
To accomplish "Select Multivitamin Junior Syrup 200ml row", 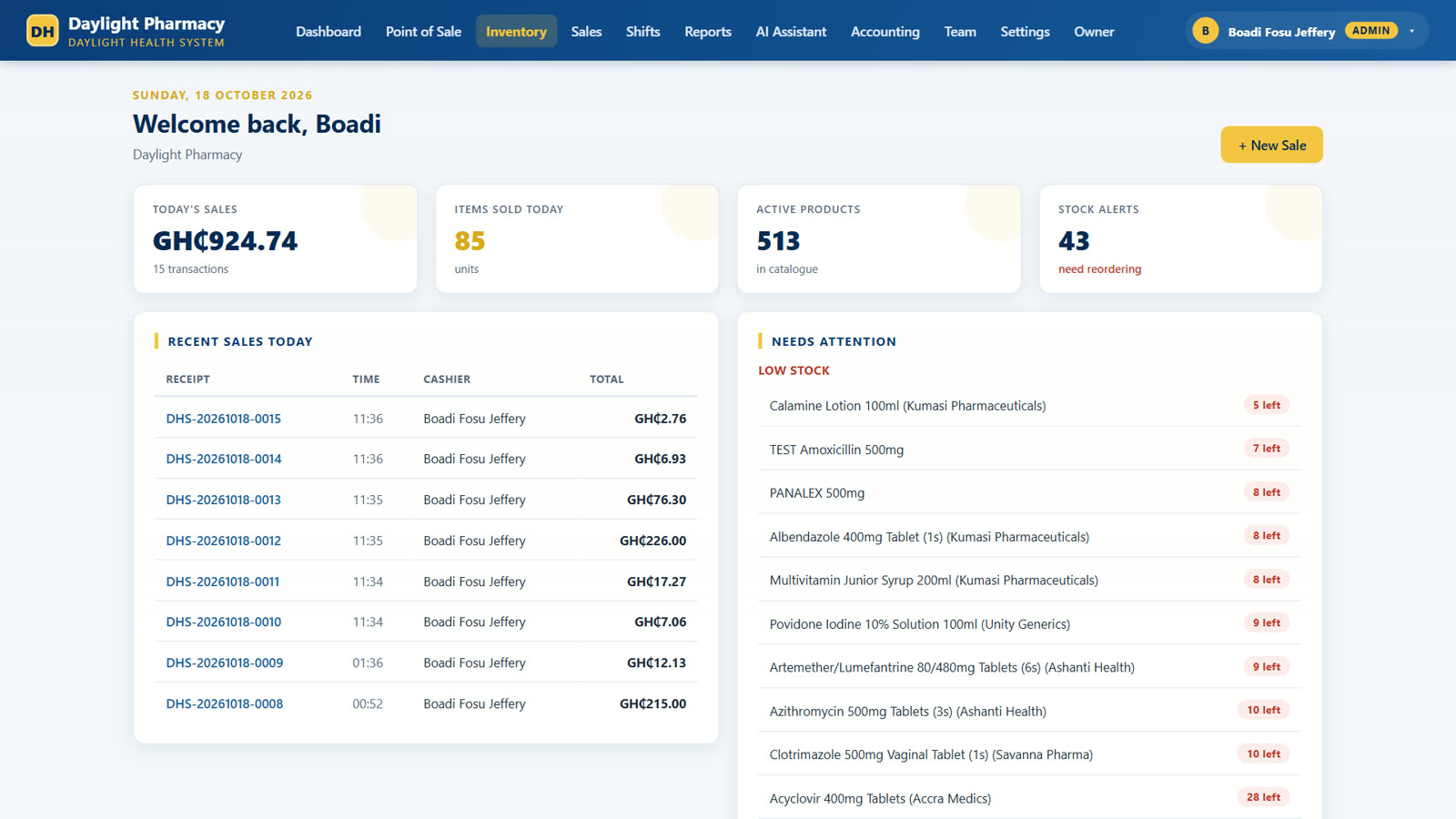I will tap(1029, 580).
